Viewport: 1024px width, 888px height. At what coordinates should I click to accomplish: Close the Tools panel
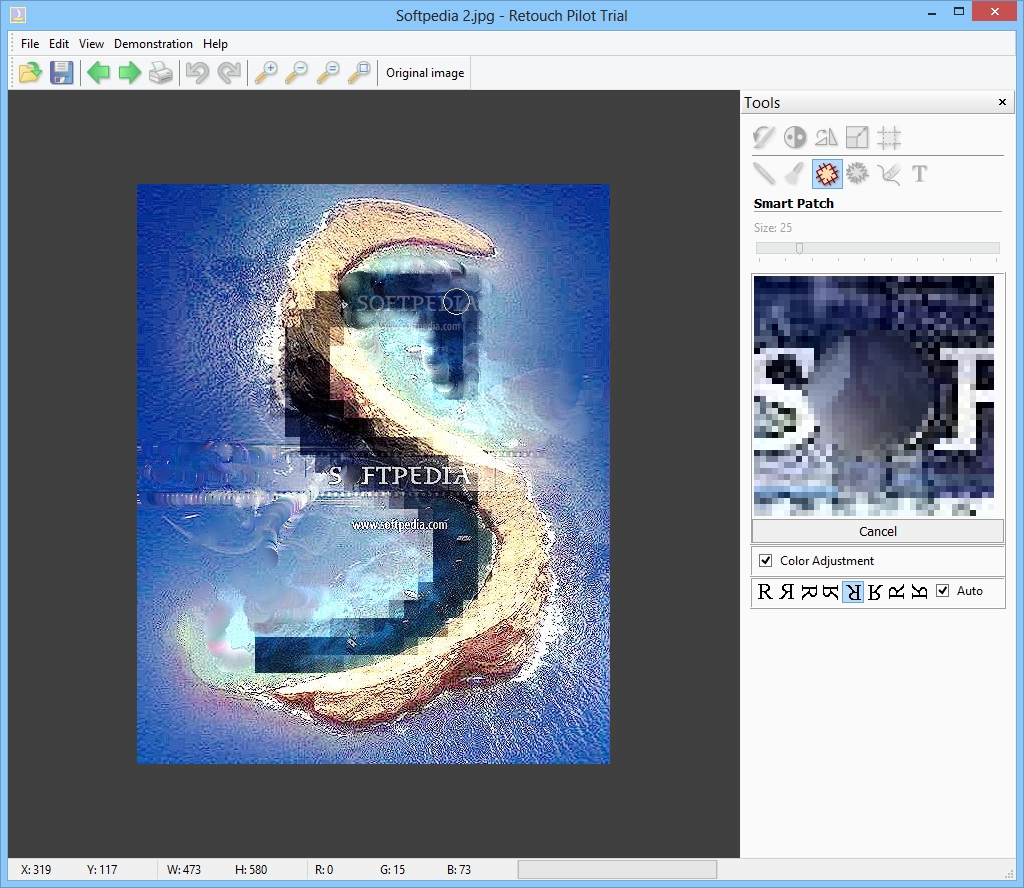tap(1002, 102)
